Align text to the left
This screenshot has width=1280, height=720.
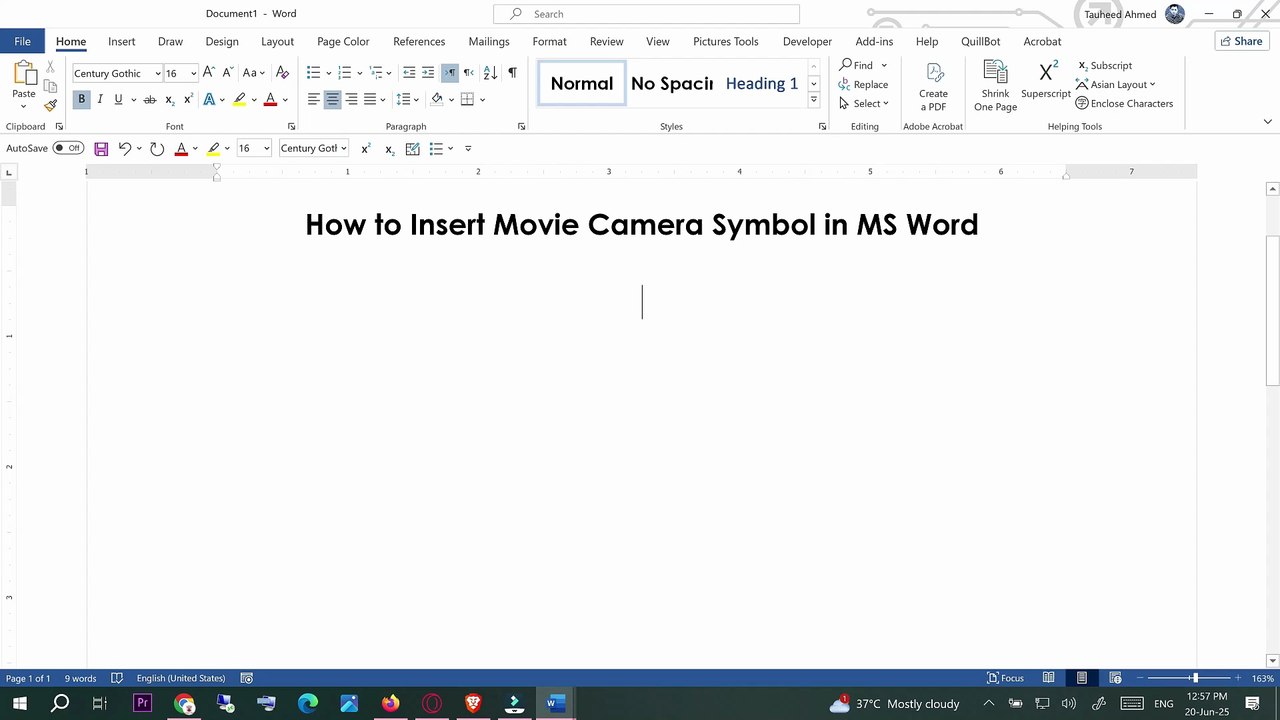coord(313,99)
